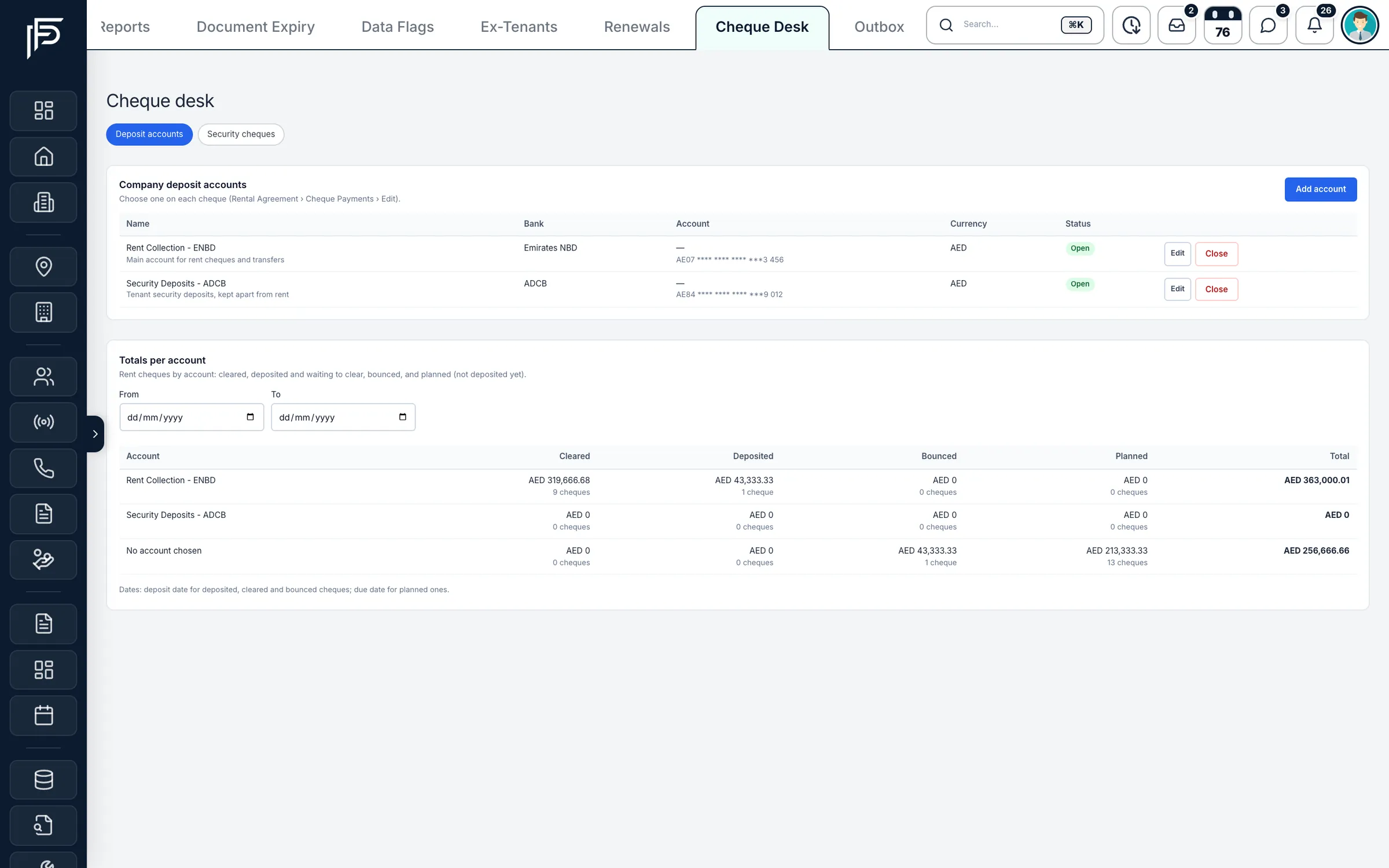Click the No account chosen row label
This screenshot has width=1389, height=868.
[x=164, y=550]
